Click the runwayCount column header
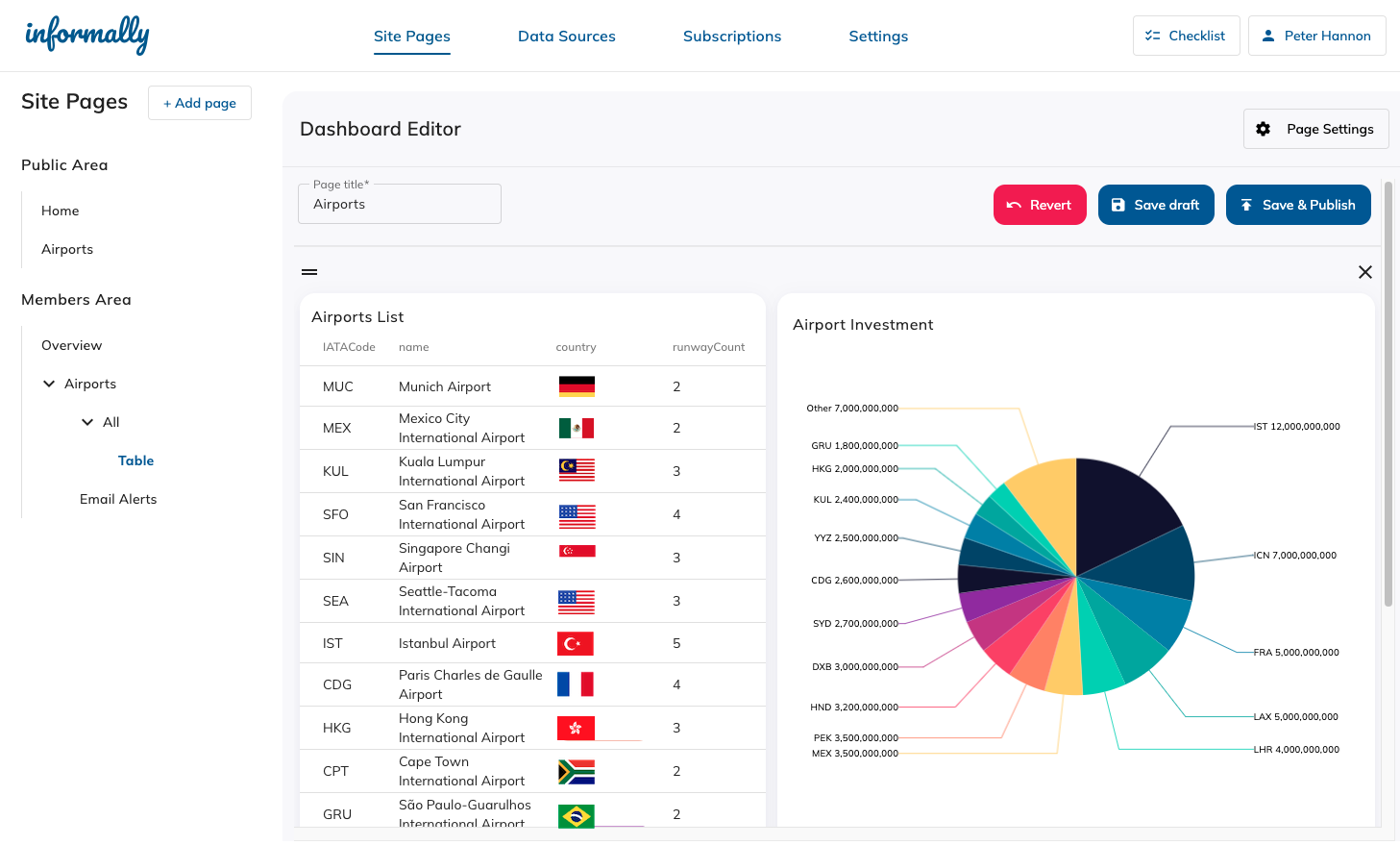This screenshot has height=845, width=1400. (708, 347)
